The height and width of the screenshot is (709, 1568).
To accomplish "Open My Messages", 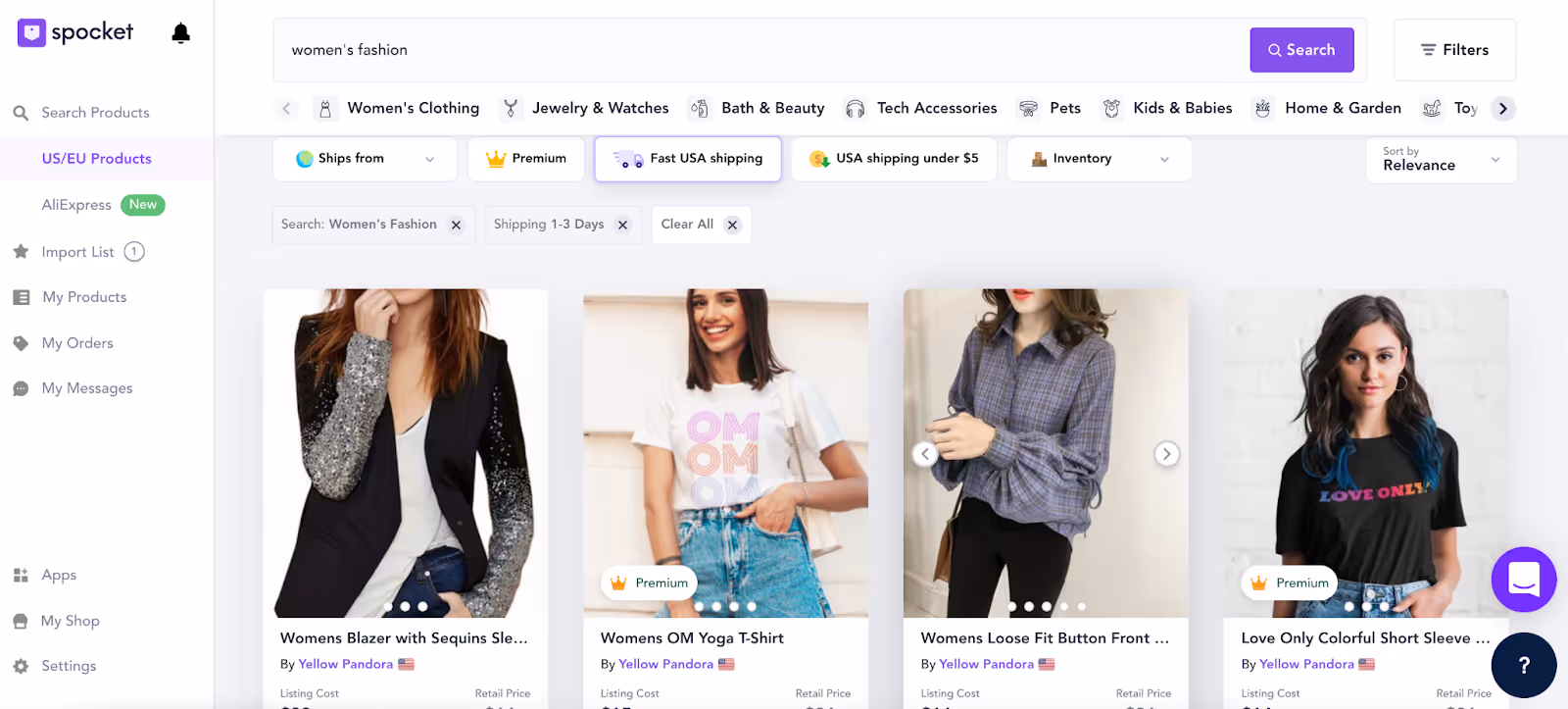I will (87, 388).
